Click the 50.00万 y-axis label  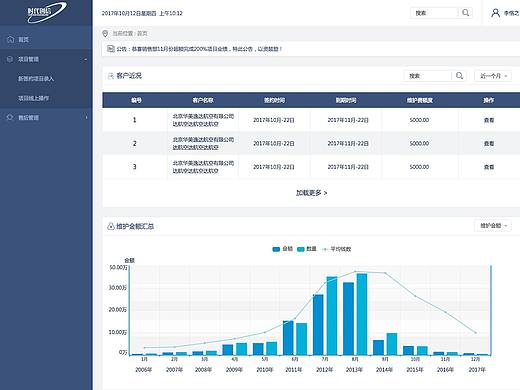118,268
